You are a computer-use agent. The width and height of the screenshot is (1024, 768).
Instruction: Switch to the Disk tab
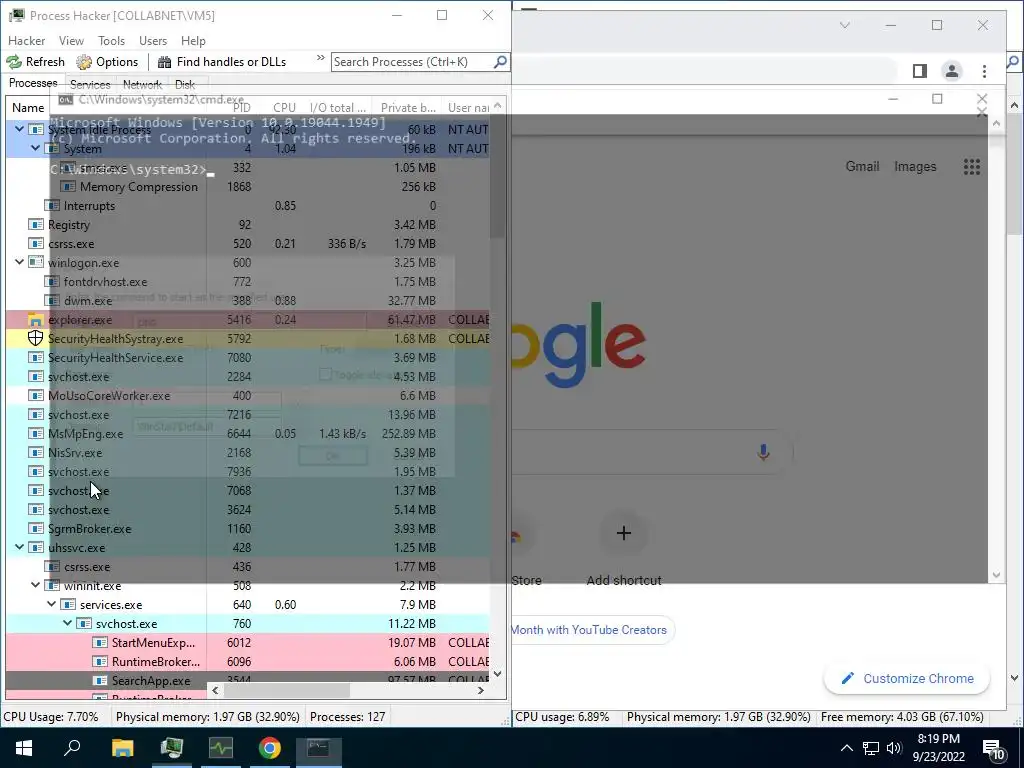point(185,85)
